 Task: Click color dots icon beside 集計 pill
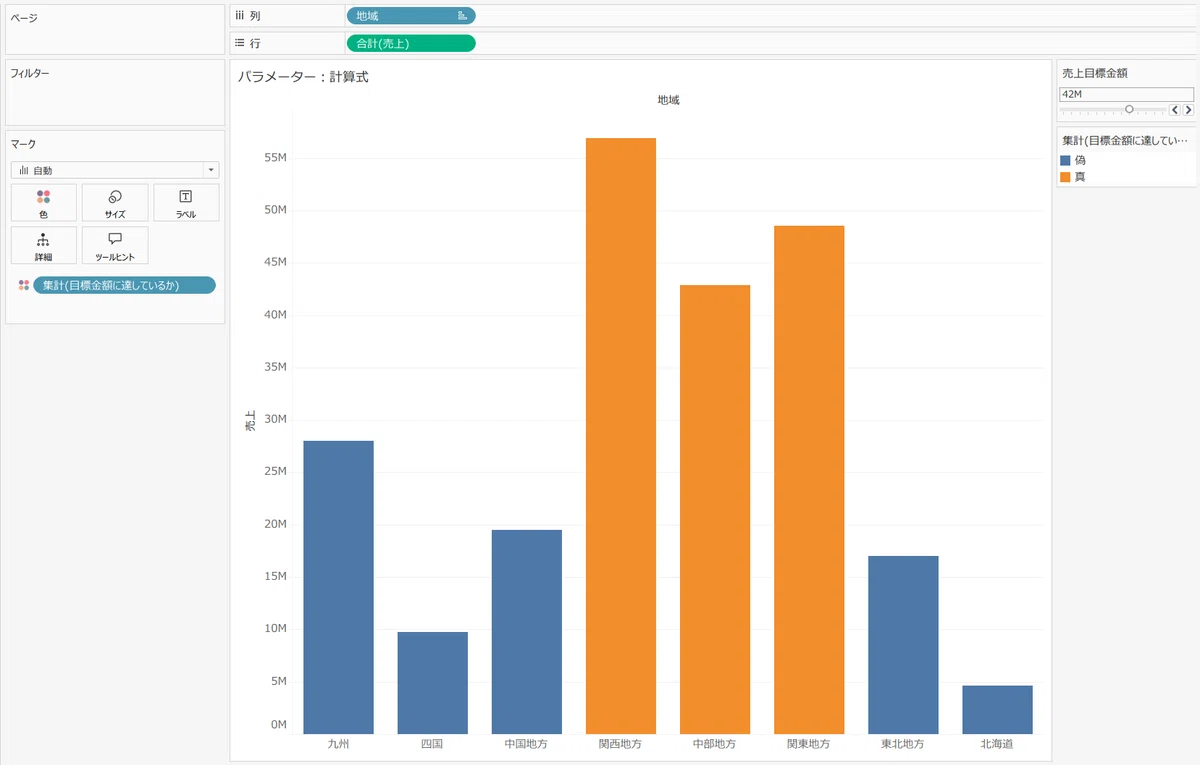click(23, 285)
